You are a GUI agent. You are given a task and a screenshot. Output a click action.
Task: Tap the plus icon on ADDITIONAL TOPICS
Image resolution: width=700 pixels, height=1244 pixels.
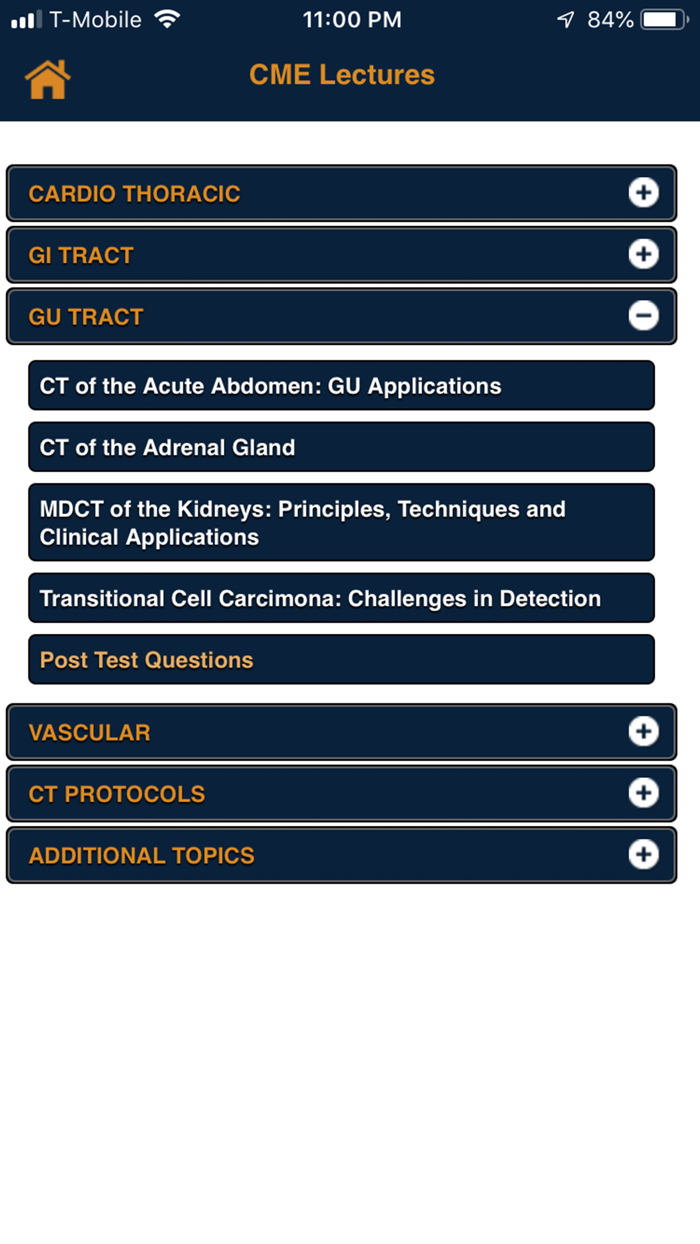[644, 855]
